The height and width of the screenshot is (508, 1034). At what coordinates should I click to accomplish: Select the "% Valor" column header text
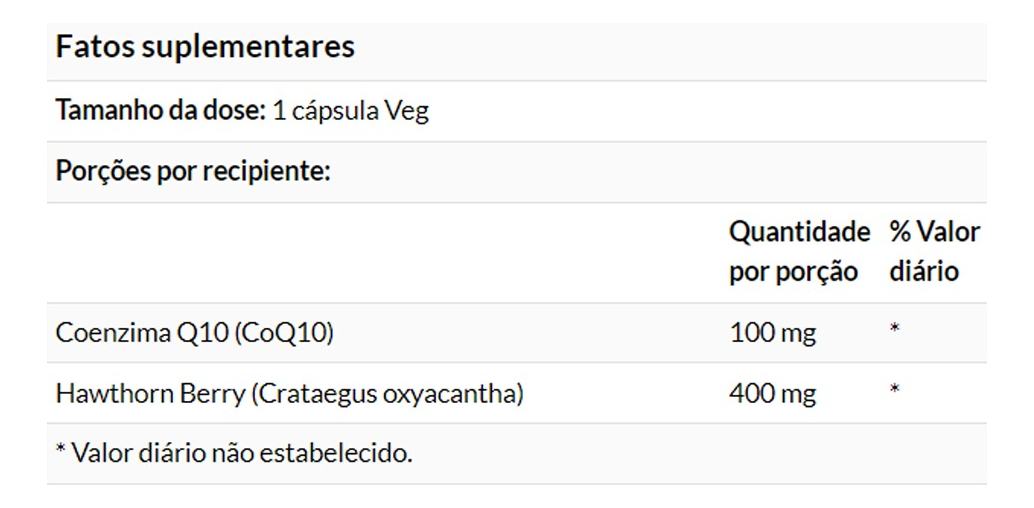pos(934,232)
